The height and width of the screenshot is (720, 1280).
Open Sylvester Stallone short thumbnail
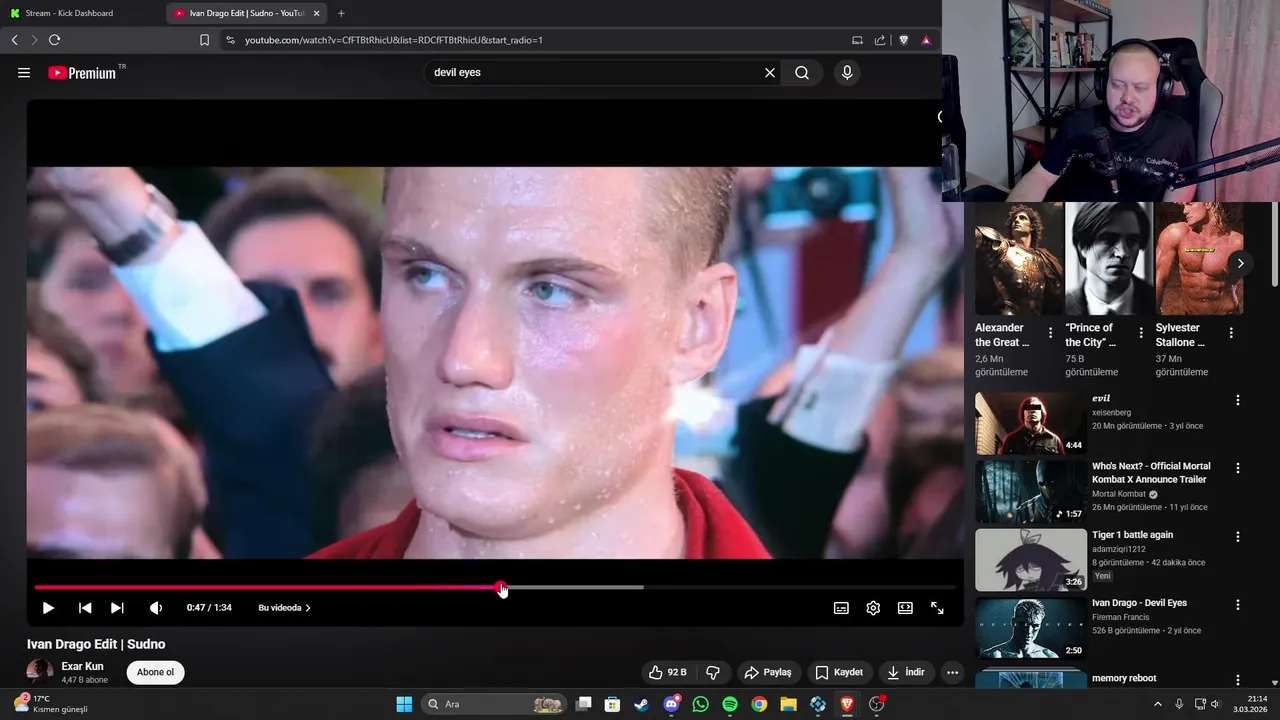pos(1199,259)
